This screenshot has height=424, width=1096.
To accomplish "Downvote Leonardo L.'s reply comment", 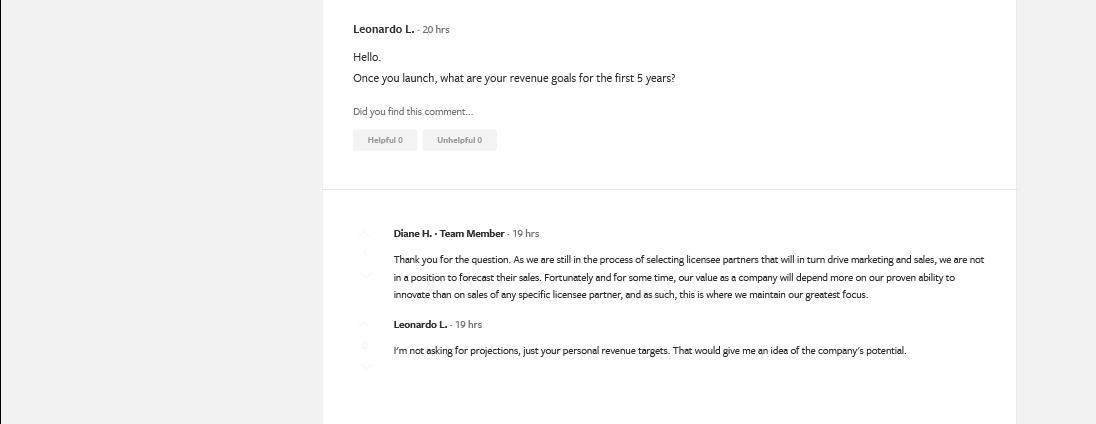I will pyautogui.click(x=364, y=366).
